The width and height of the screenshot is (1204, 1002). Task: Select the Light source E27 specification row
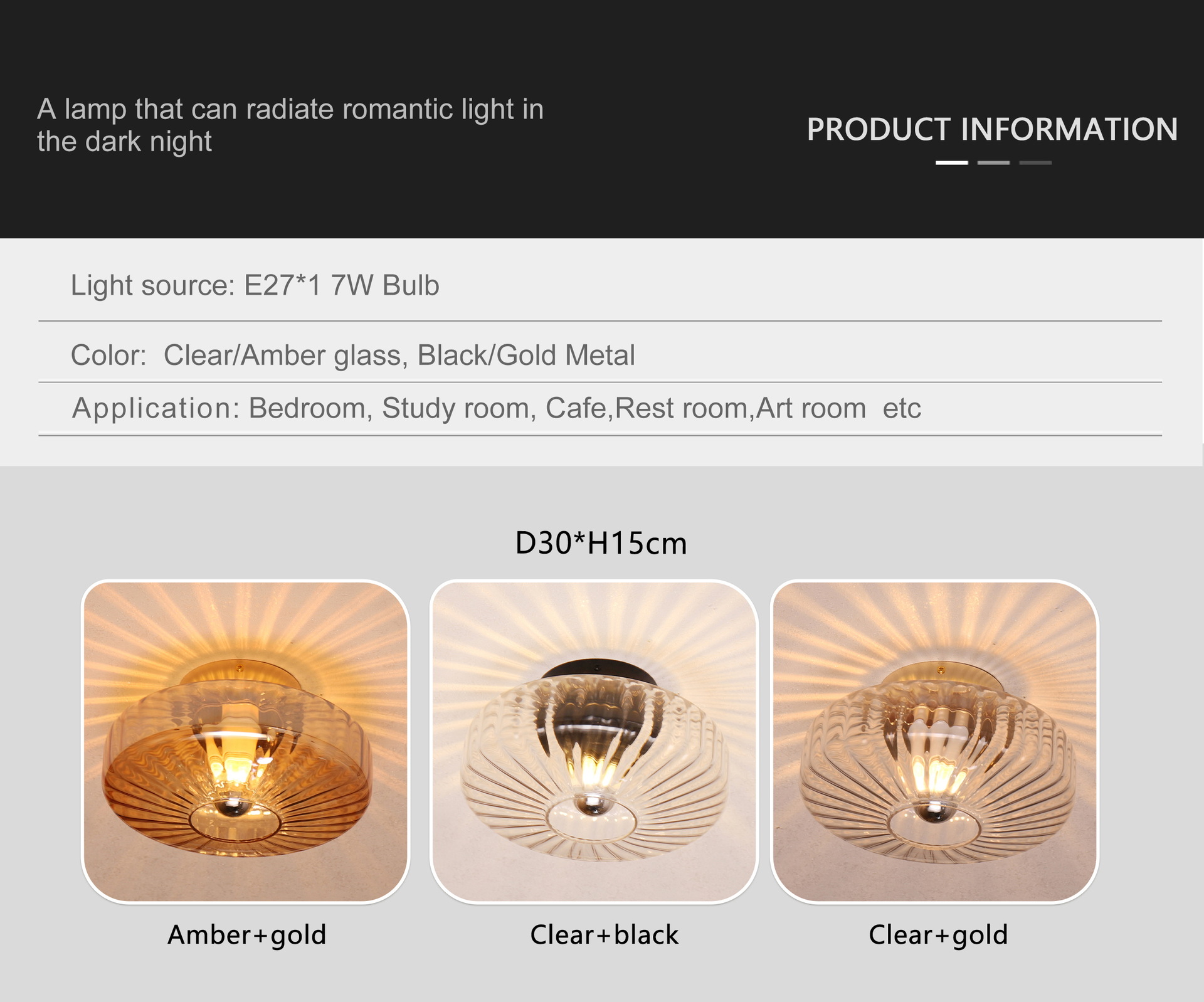(x=255, y=286)
